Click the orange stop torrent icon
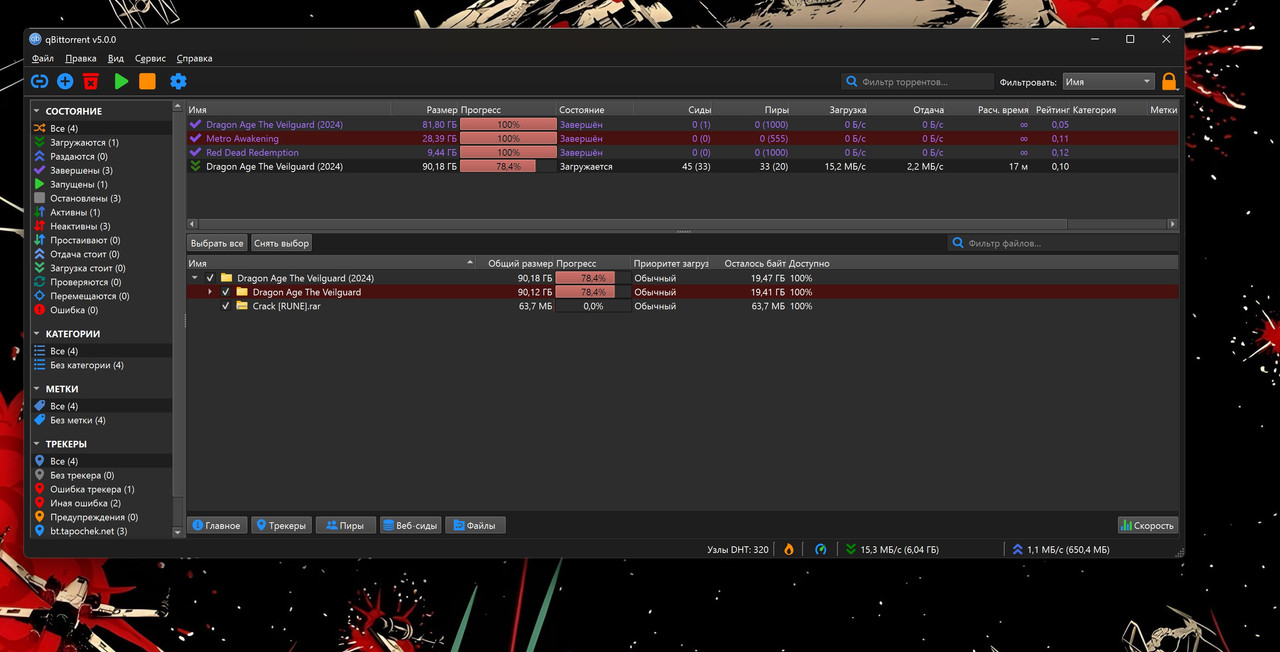 pyautogui.click(x=147, y=82)
